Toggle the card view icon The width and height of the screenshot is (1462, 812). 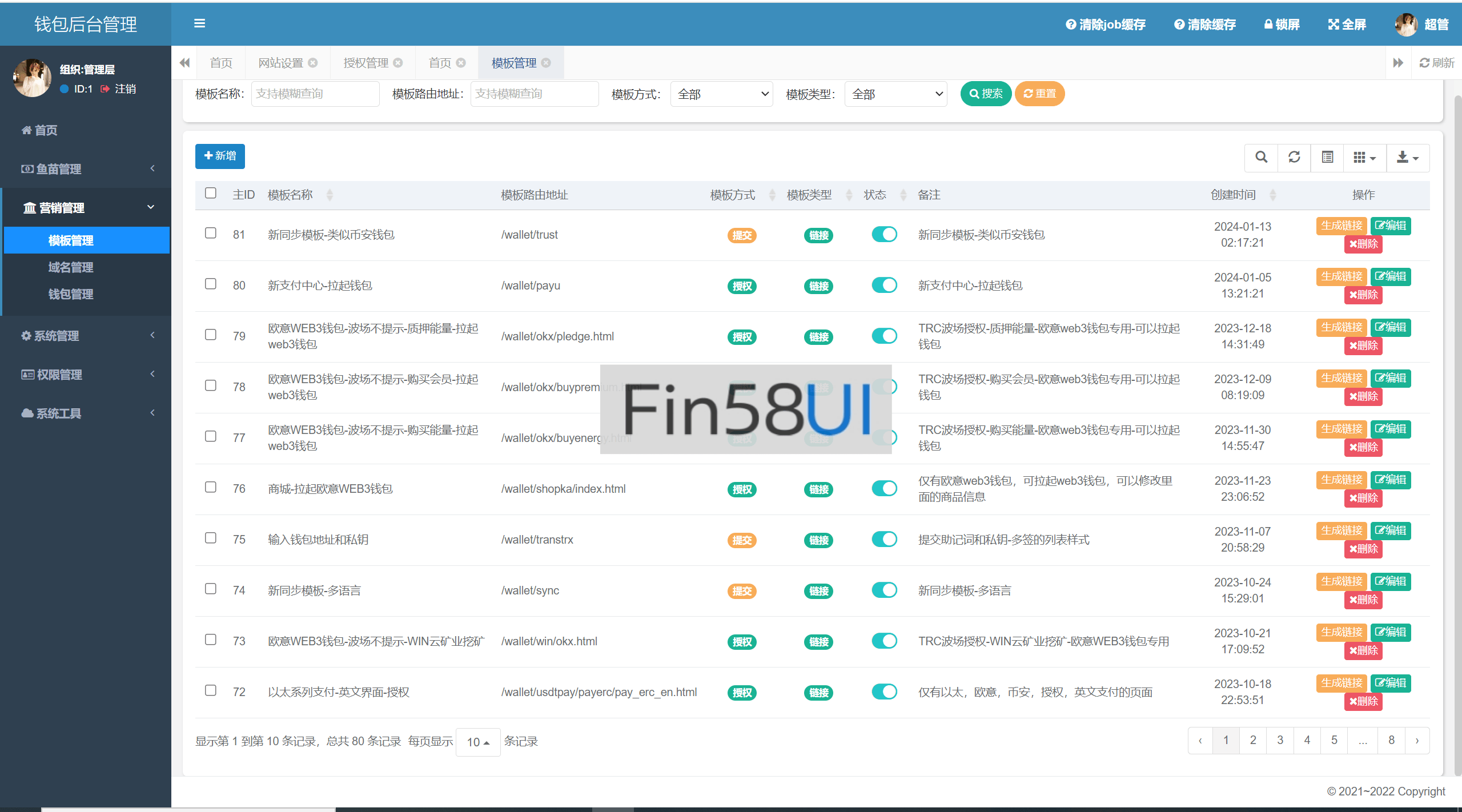pyautogui.click(x=1327, y=157)
